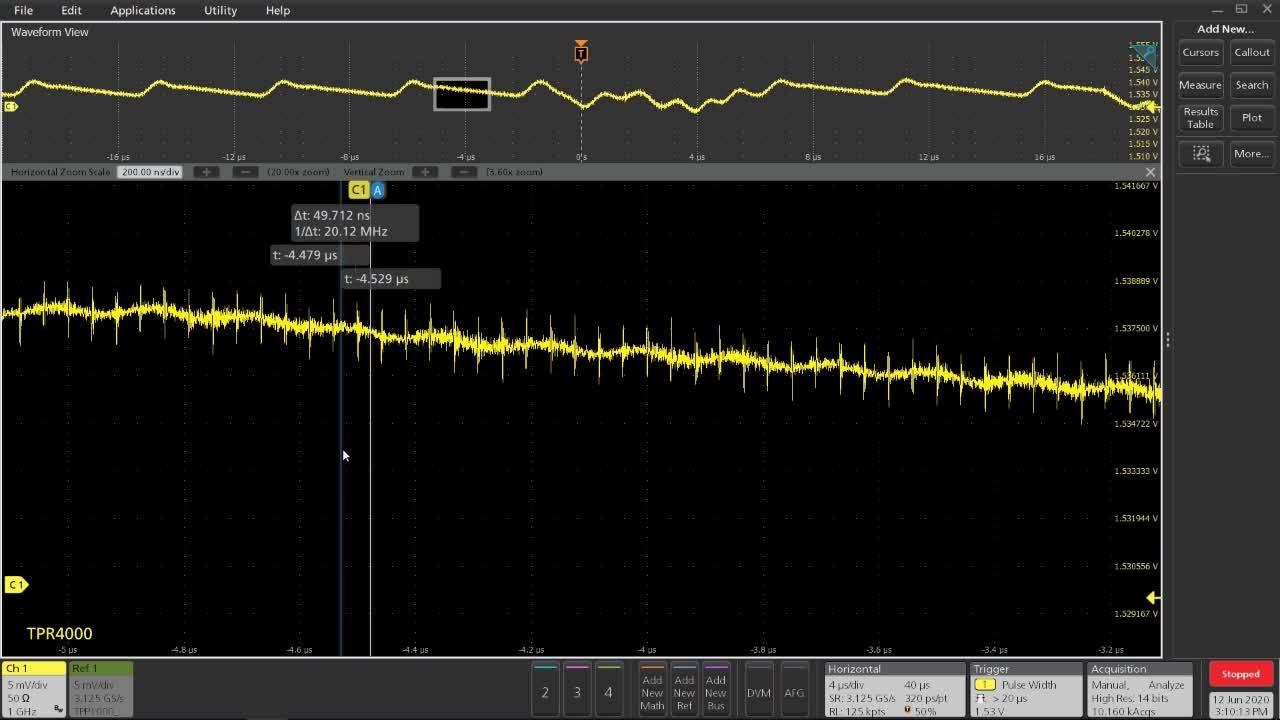Open Ch 1 channel badge settings

[x=33, y=688]
